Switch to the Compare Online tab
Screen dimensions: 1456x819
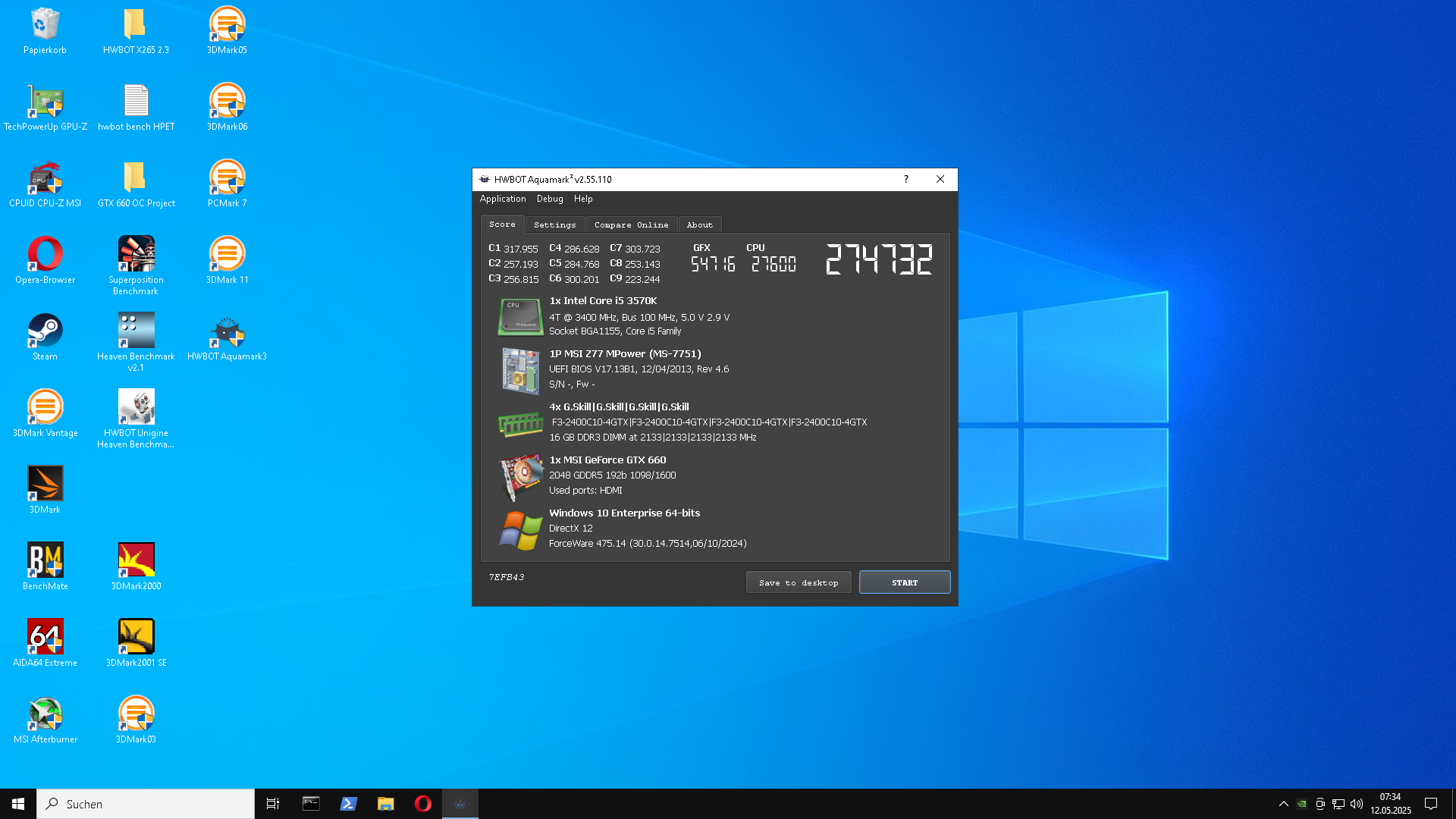631,224
